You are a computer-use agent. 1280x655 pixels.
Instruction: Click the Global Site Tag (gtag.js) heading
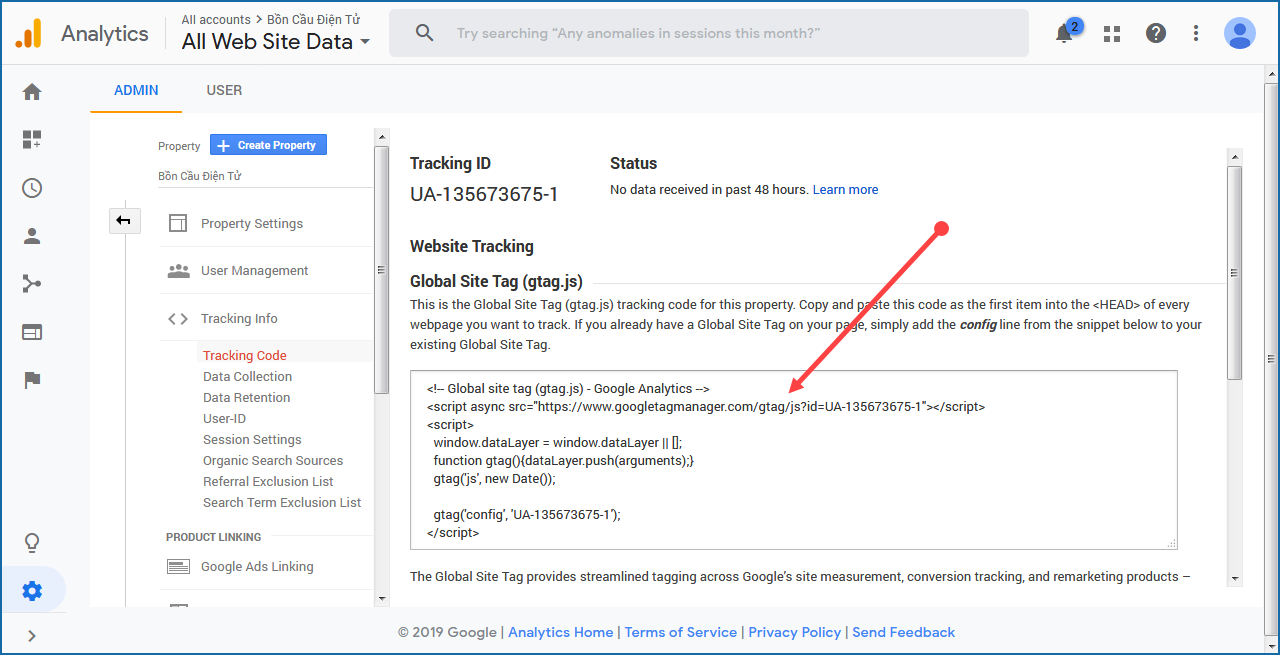point(496,282)
